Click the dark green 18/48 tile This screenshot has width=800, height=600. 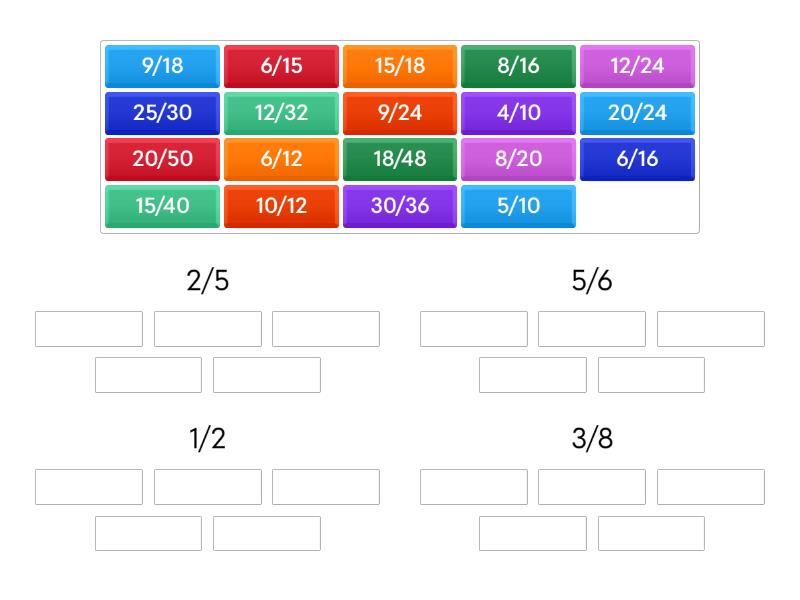click(x=399, y=159)
